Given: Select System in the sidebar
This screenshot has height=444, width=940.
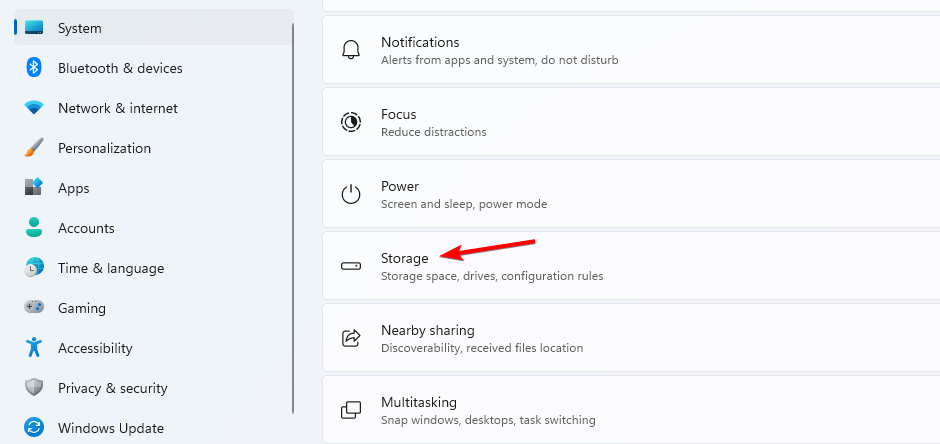Looking at the screenshot, I should pyautogui.click(x=153, y=28).
